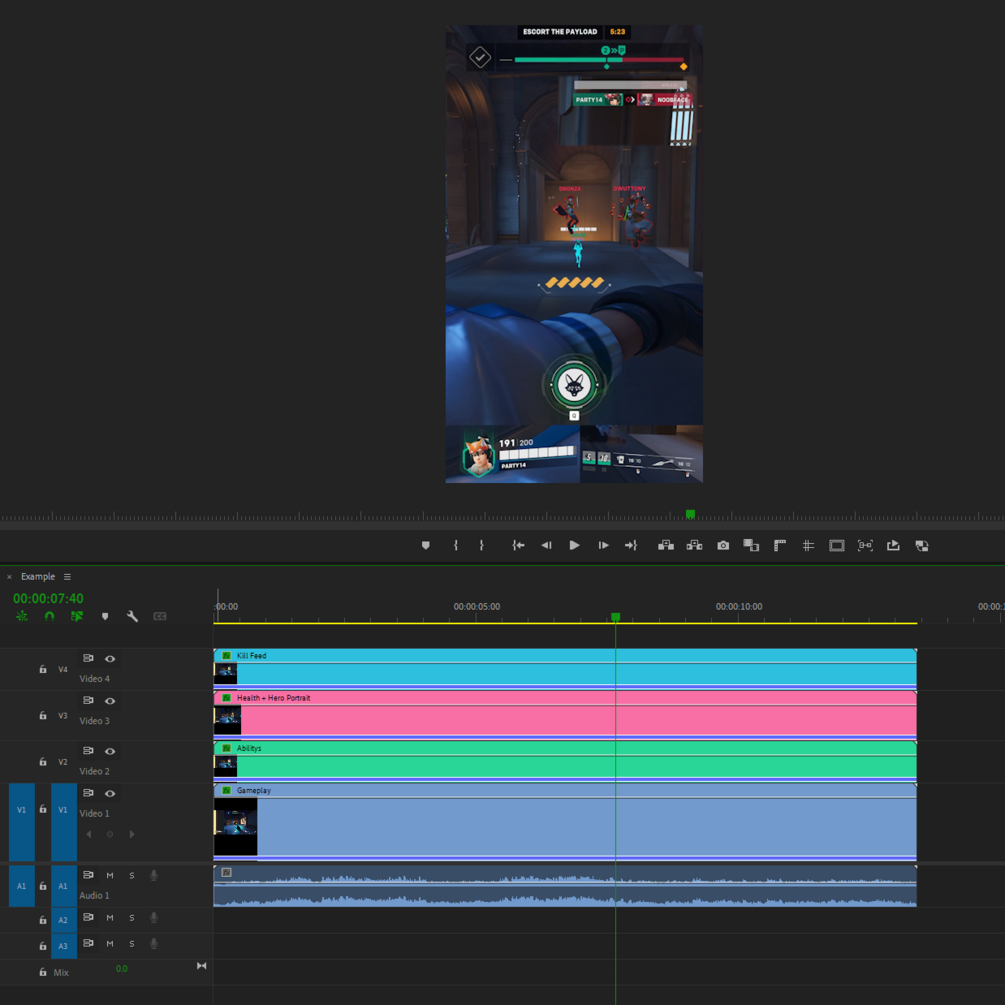Toggle sync lock on Video 3
Image resolution: width=1005 pixels, height=1005 pixels.
click(88, 701)
